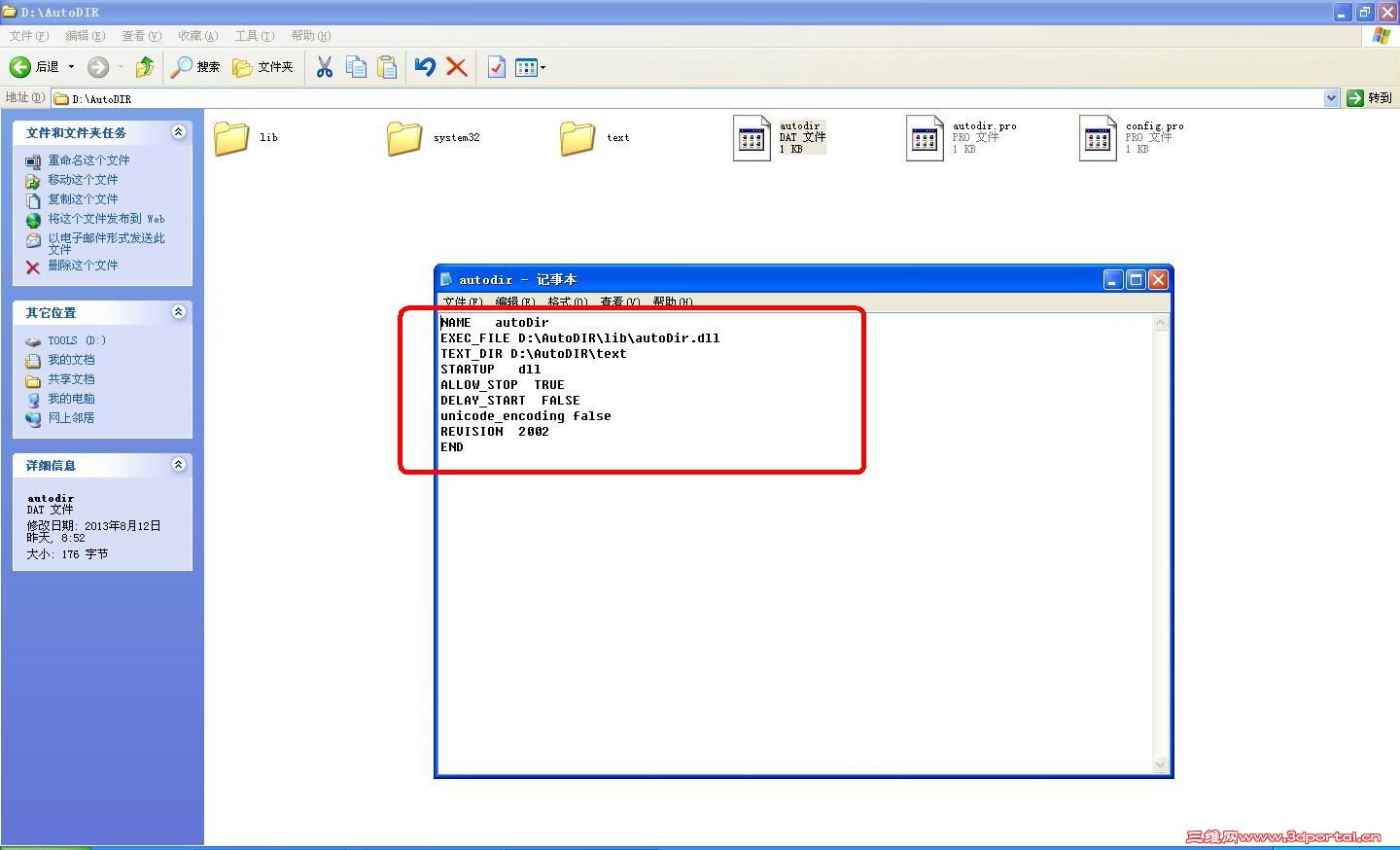The image size is (1400, 850).
Task: Click Notepad scrollbar down arrow
Action: (x=1160, y=765)
